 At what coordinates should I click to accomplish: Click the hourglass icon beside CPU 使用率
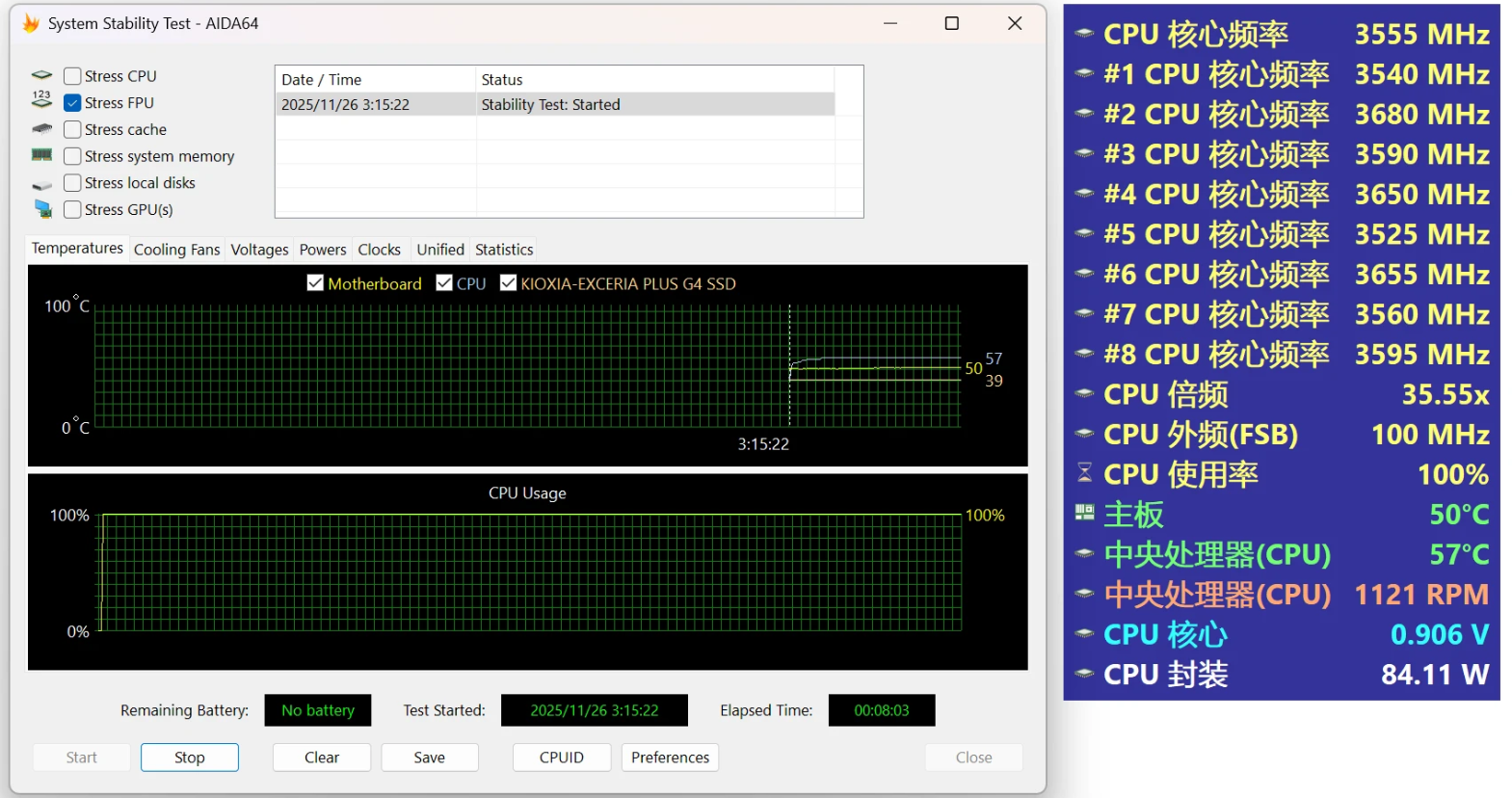tap(1084, 472)
